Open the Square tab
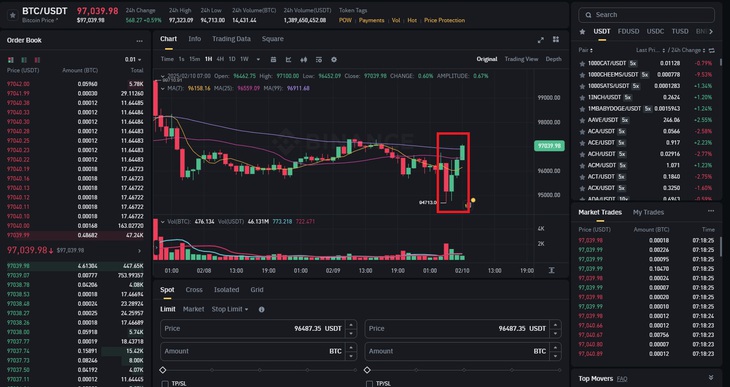The height and width of the screenshot is (387, 730). click(x=272, y=39)
